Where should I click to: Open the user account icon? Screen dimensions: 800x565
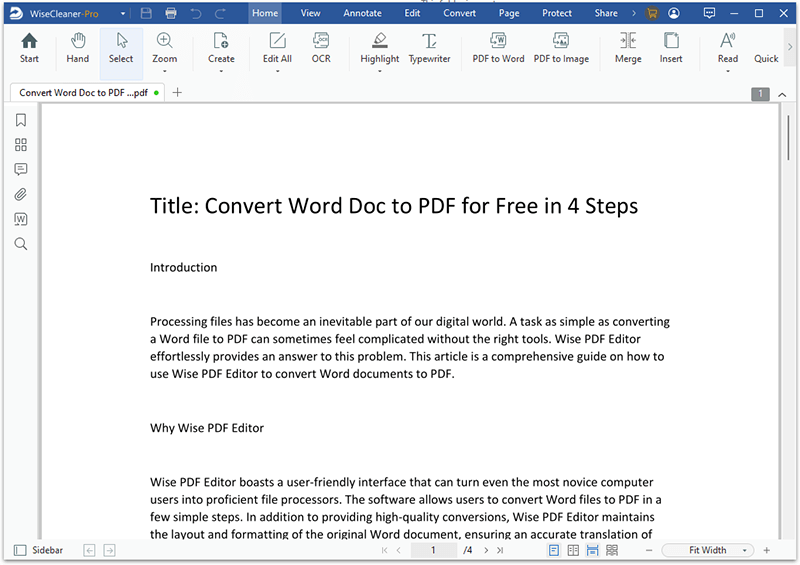point(673,13)
